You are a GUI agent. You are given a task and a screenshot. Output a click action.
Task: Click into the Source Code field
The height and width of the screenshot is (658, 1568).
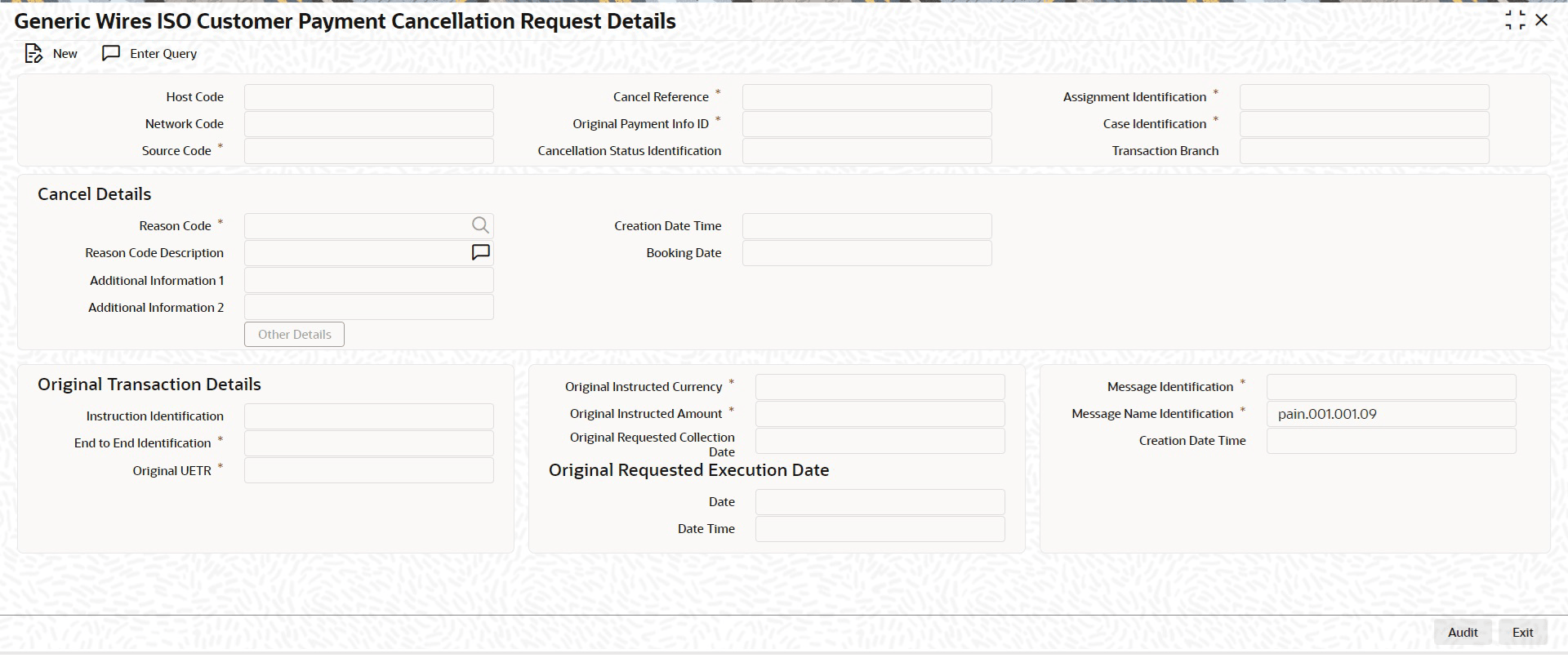(x=369, y=151)
